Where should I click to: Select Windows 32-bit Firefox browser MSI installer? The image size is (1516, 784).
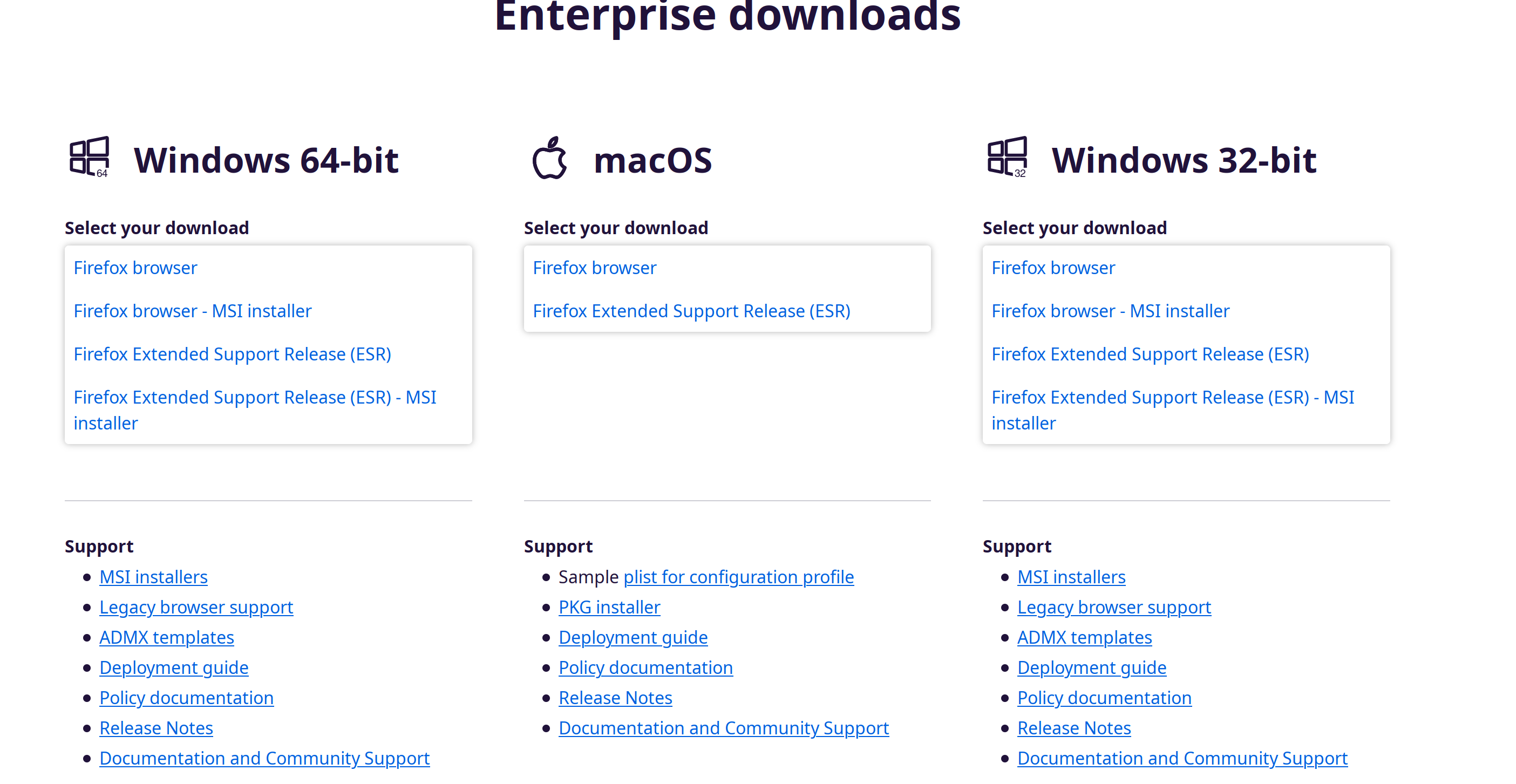click(1110, 311)
